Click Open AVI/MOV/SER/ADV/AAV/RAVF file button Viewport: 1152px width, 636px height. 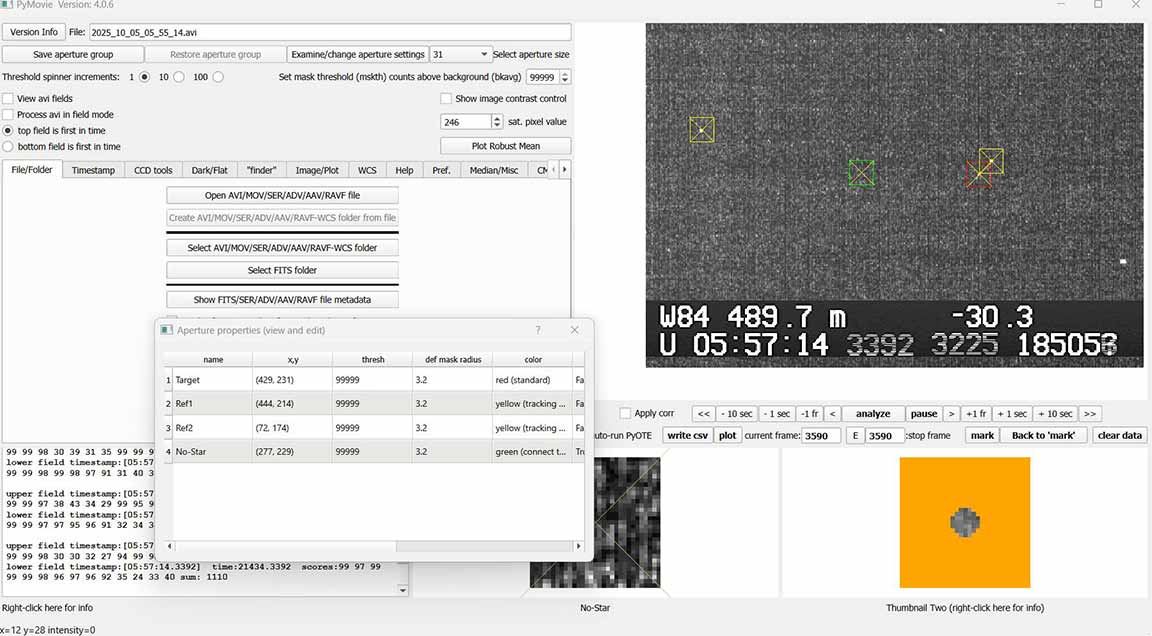[x=282, y=195]
